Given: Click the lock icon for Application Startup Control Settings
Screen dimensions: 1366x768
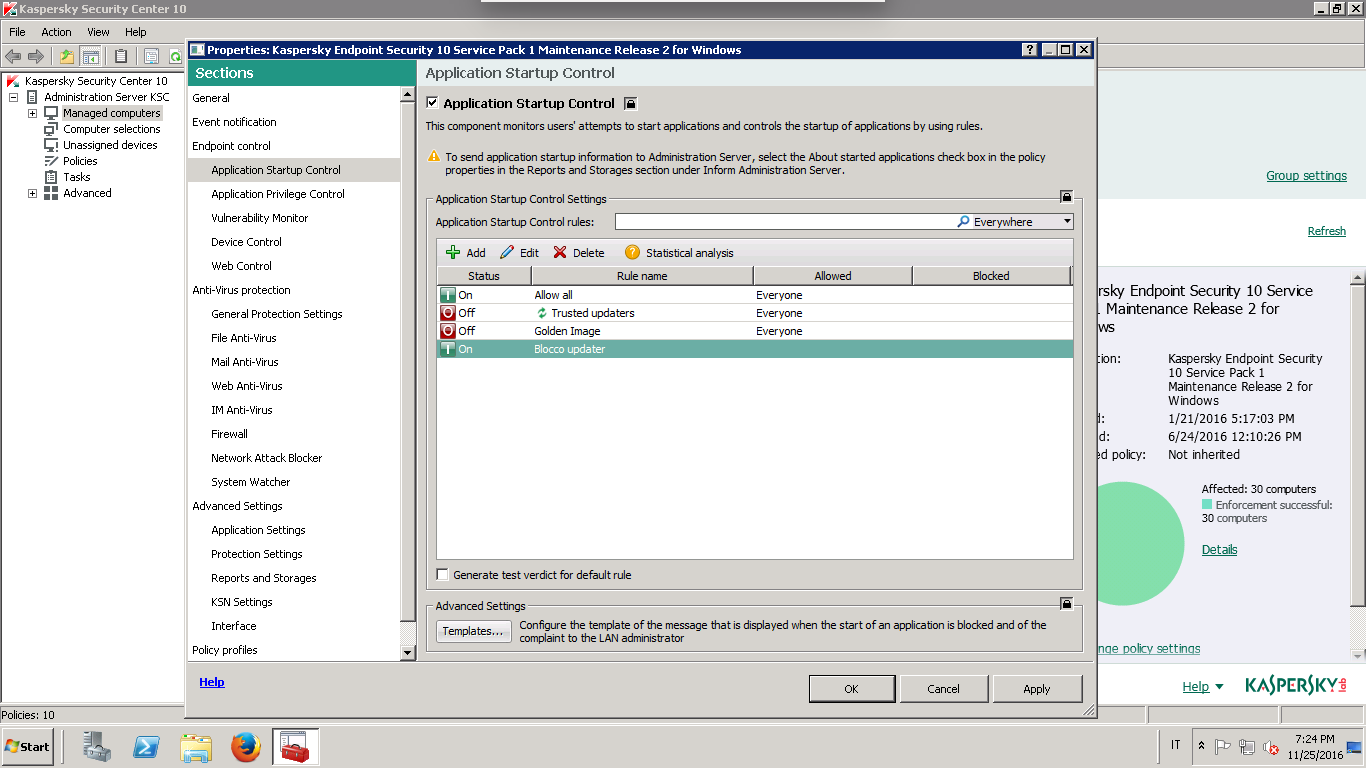Looking at the screenshot, I should (x=1067, y=197).
